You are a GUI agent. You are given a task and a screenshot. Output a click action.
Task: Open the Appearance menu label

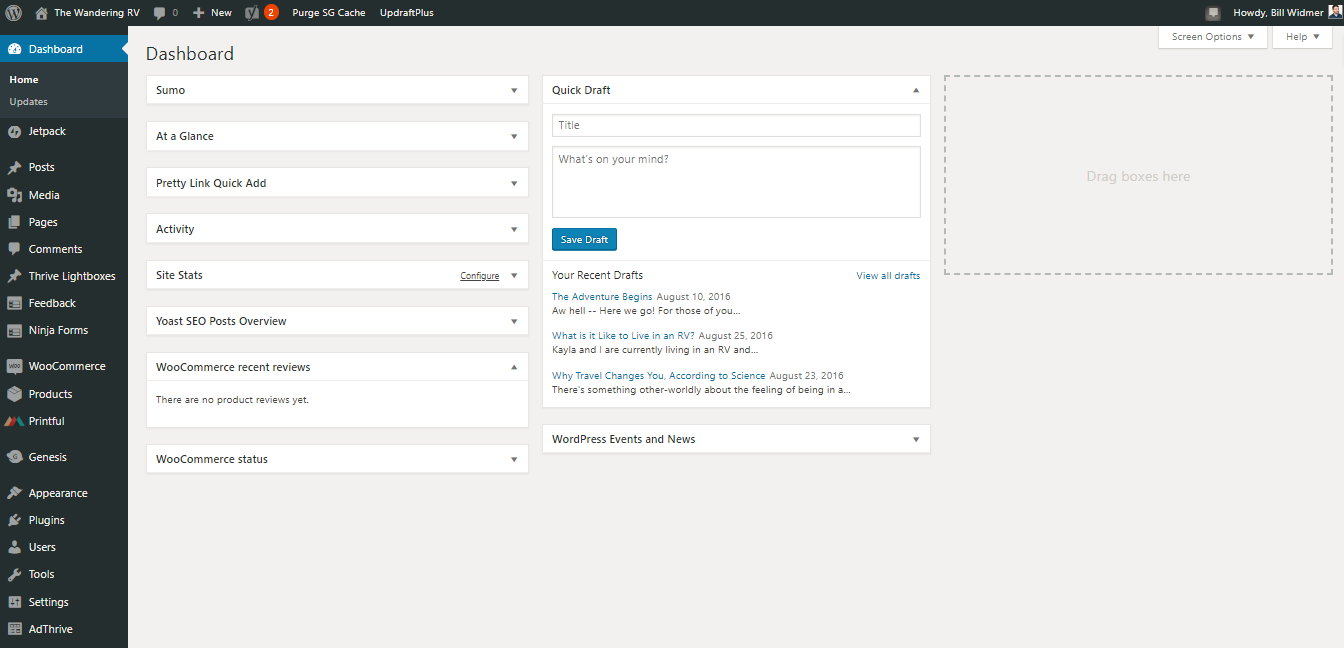point(58,493)
